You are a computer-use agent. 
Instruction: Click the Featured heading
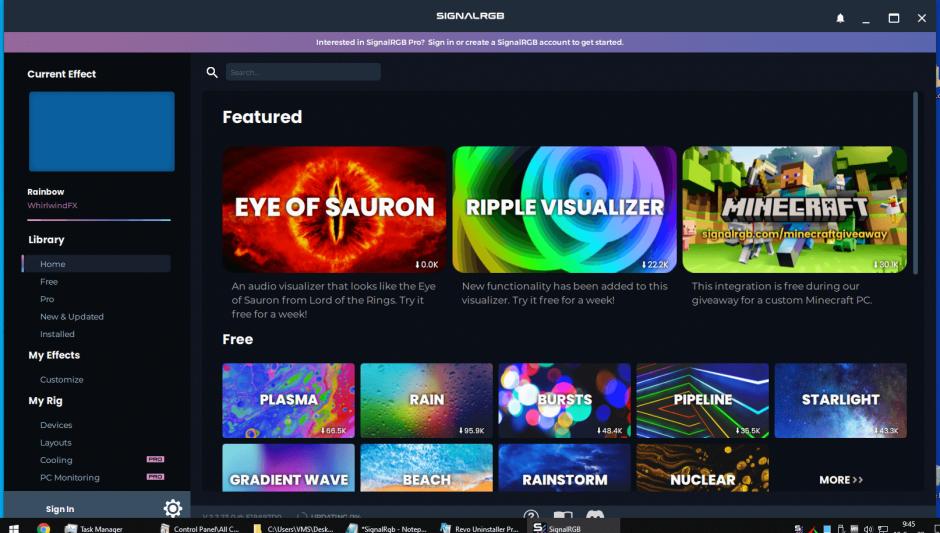[x=262, y=117]
